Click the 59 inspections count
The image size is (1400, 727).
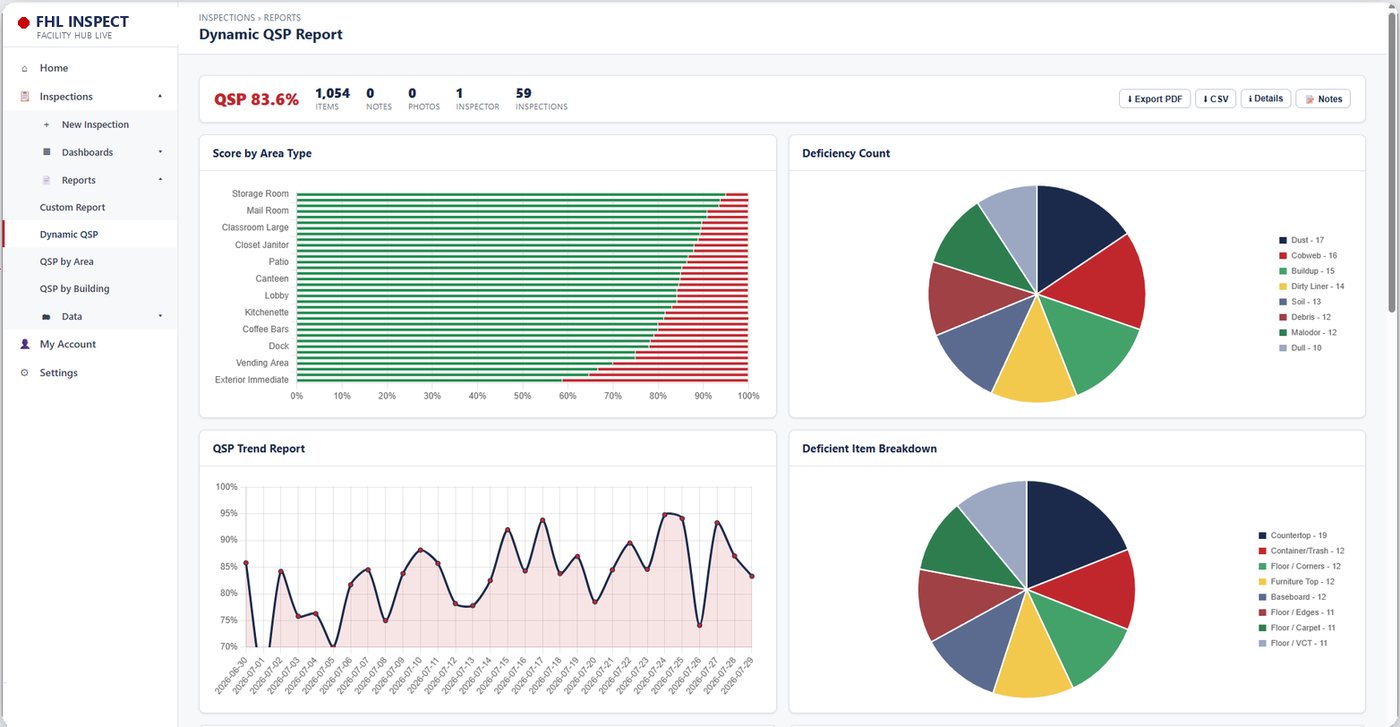[524, 93]
